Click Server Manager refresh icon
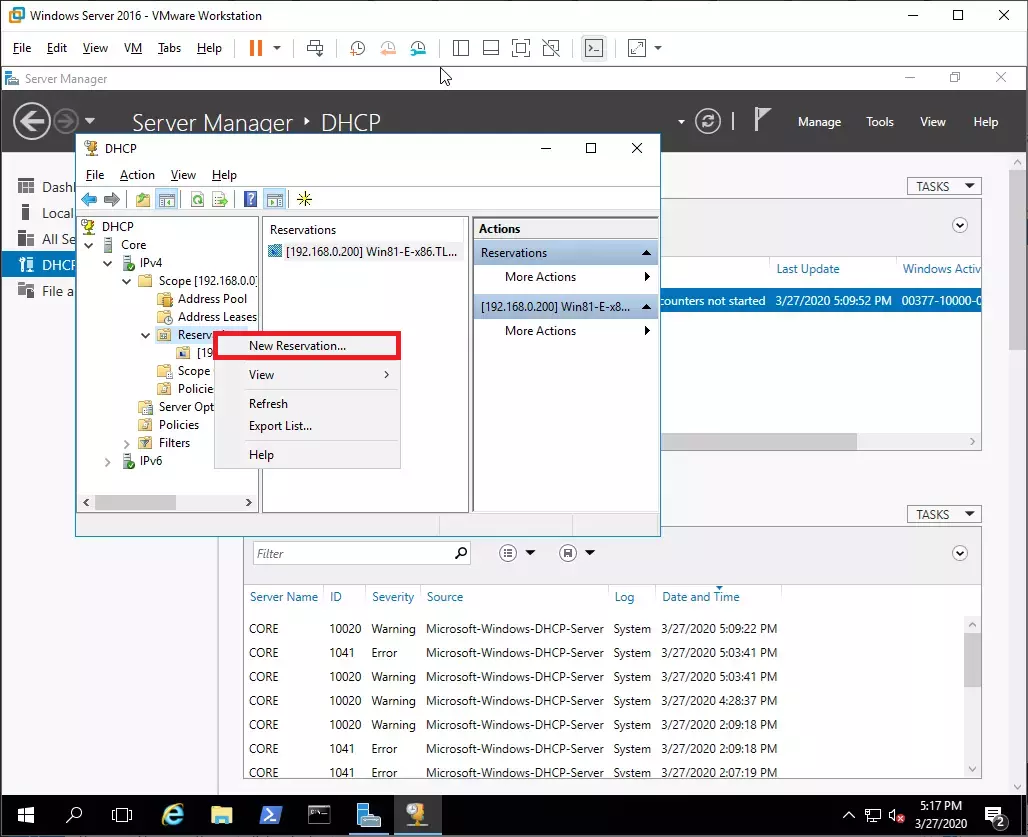 pos(708,121)
